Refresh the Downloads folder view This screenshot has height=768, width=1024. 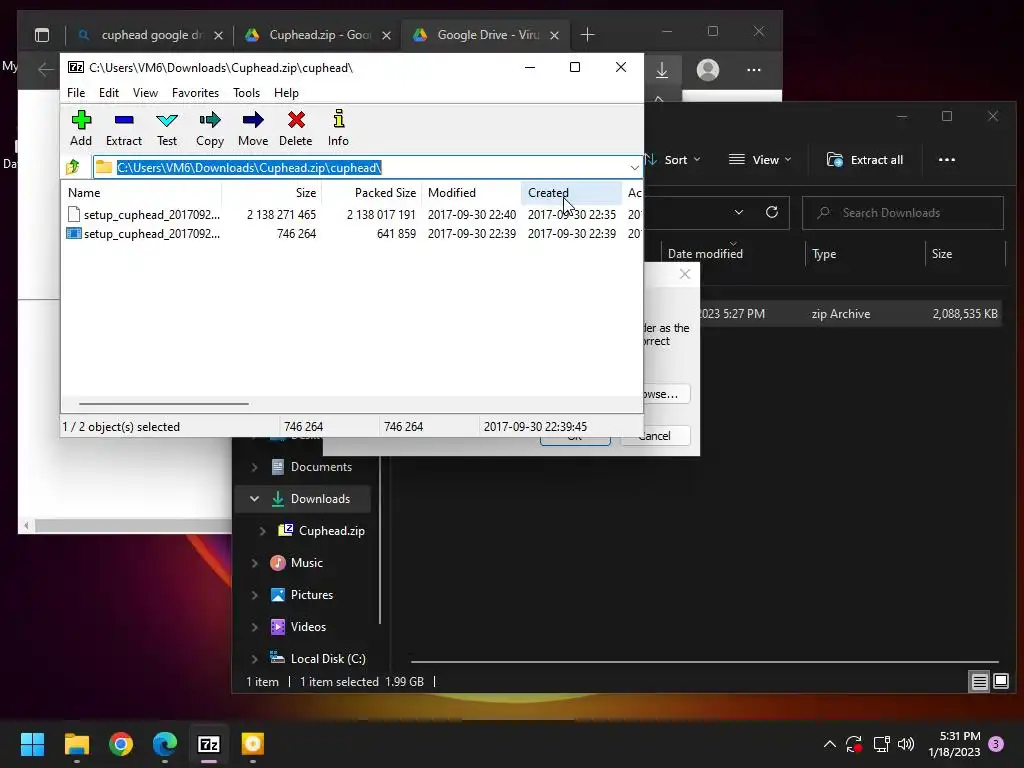(x=772, y=212)
